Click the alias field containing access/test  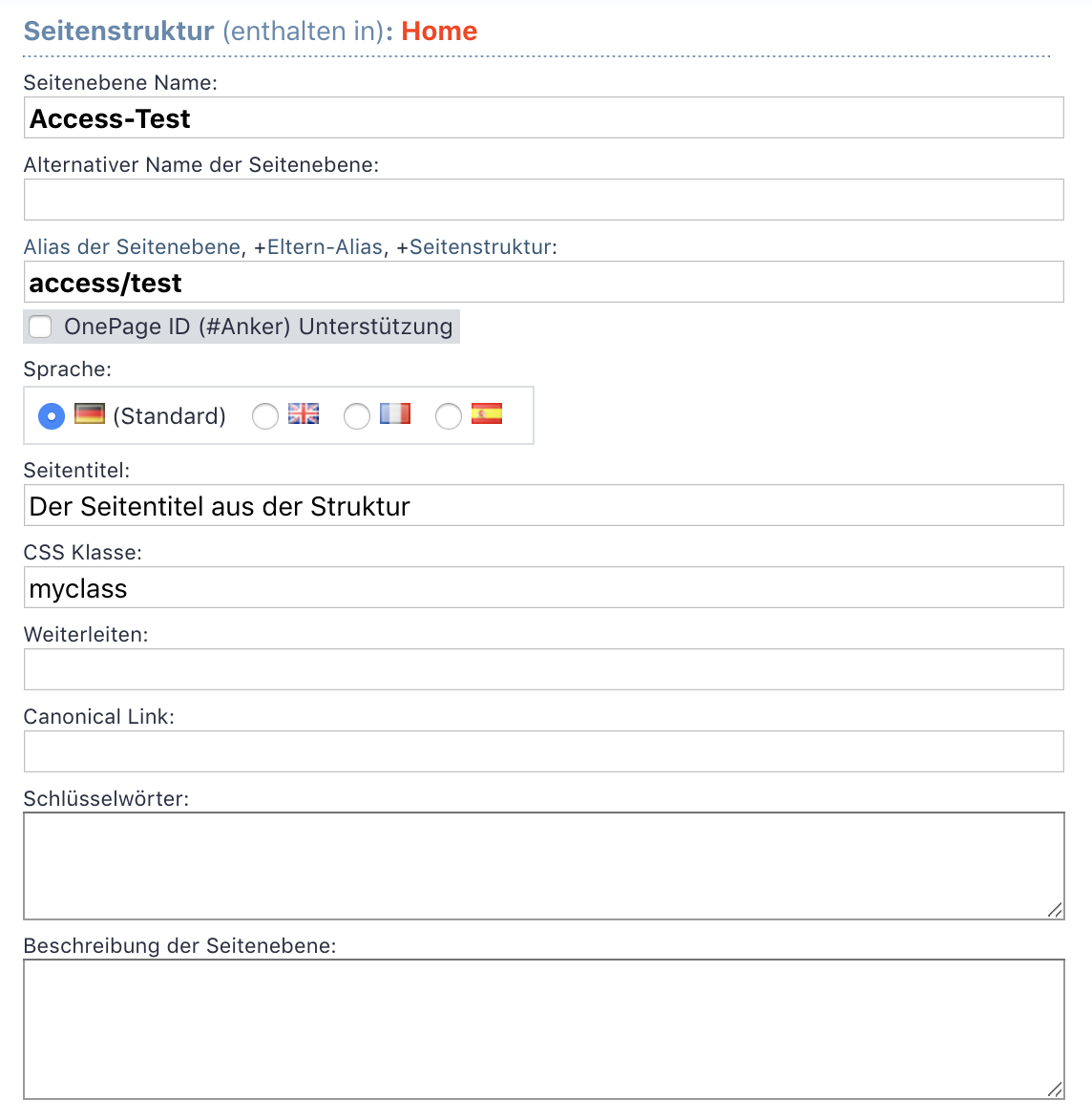(x=543, y=282)
